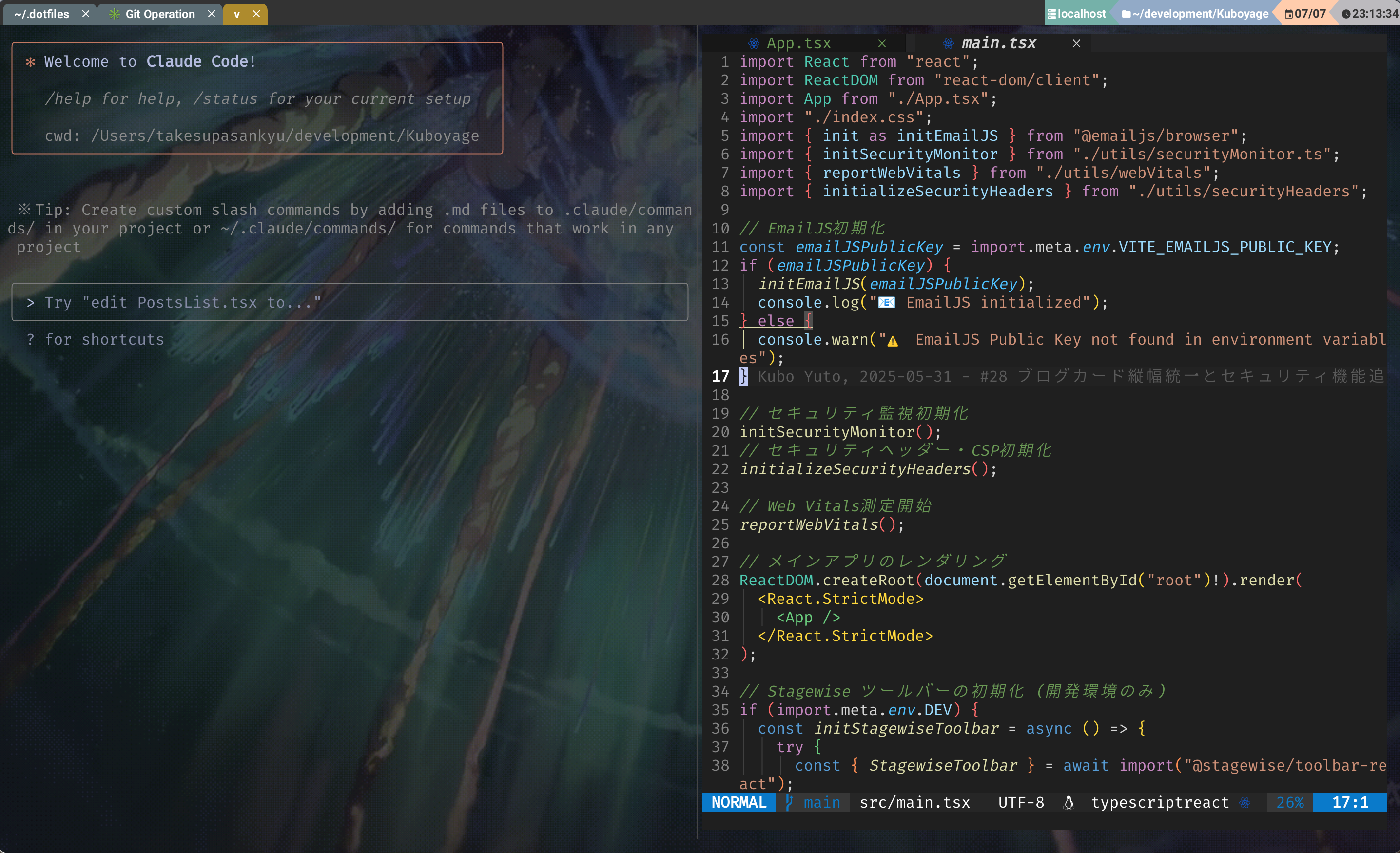Click the reportWebVitals() call on line 25
The image size is (1400, 853).
click(821, 524)
